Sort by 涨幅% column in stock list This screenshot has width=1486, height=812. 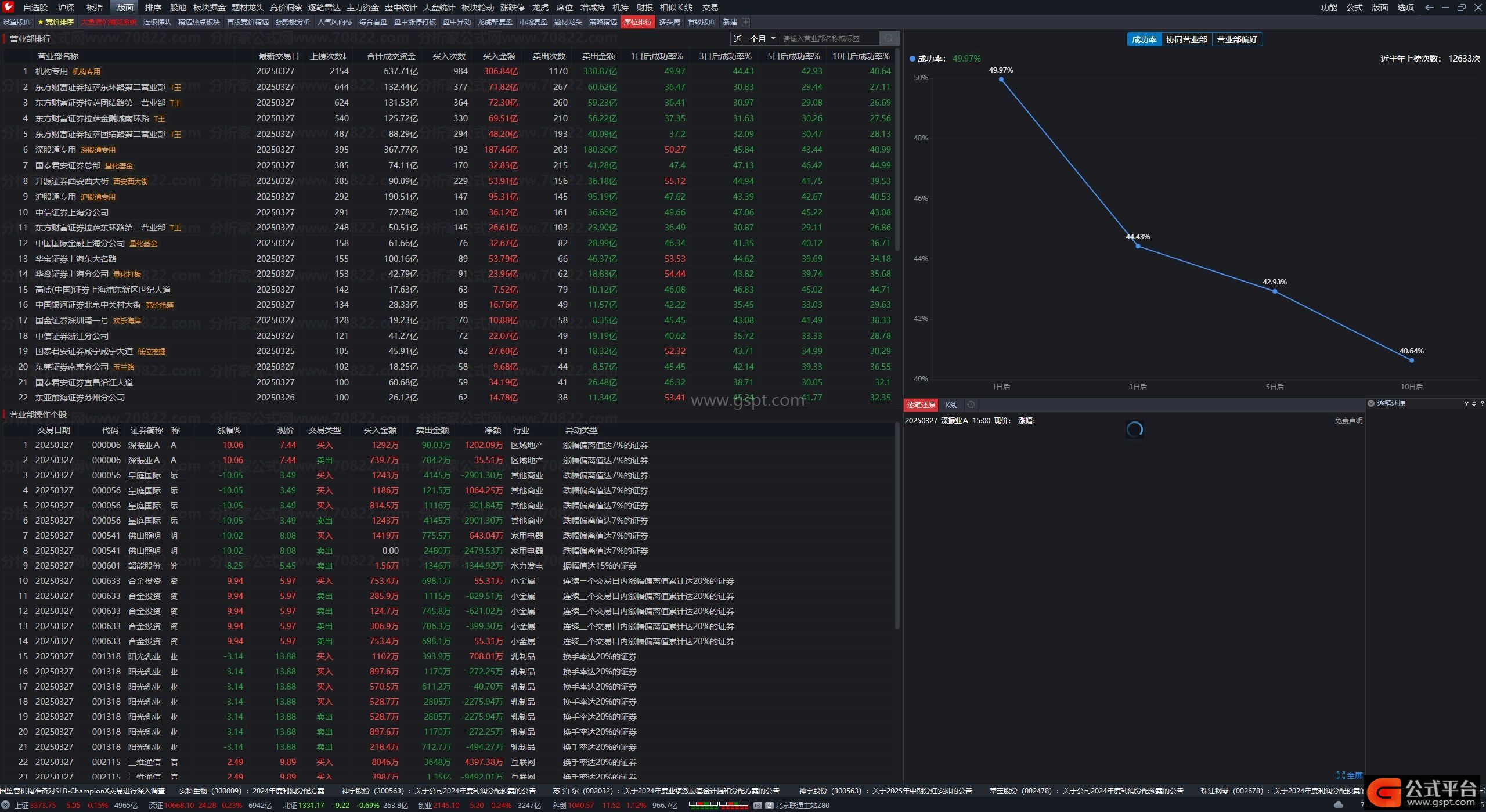229,430
